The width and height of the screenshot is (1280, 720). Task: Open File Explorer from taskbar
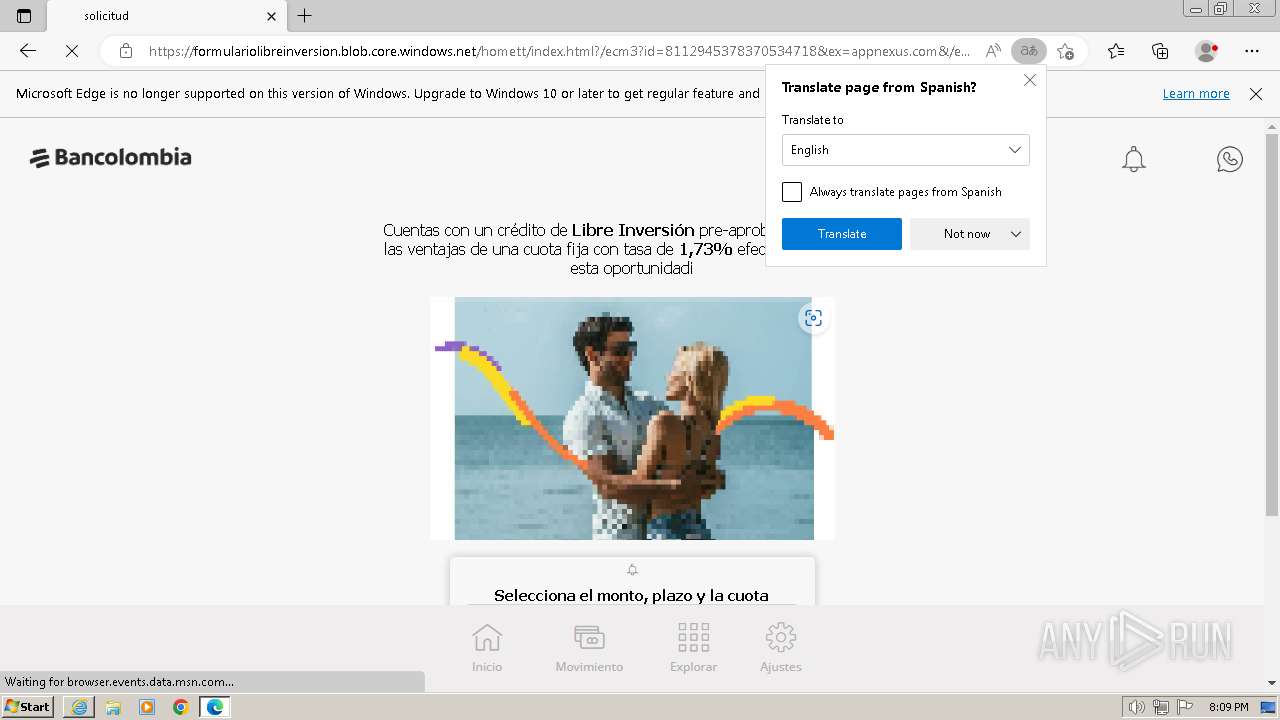coord(113,707)
